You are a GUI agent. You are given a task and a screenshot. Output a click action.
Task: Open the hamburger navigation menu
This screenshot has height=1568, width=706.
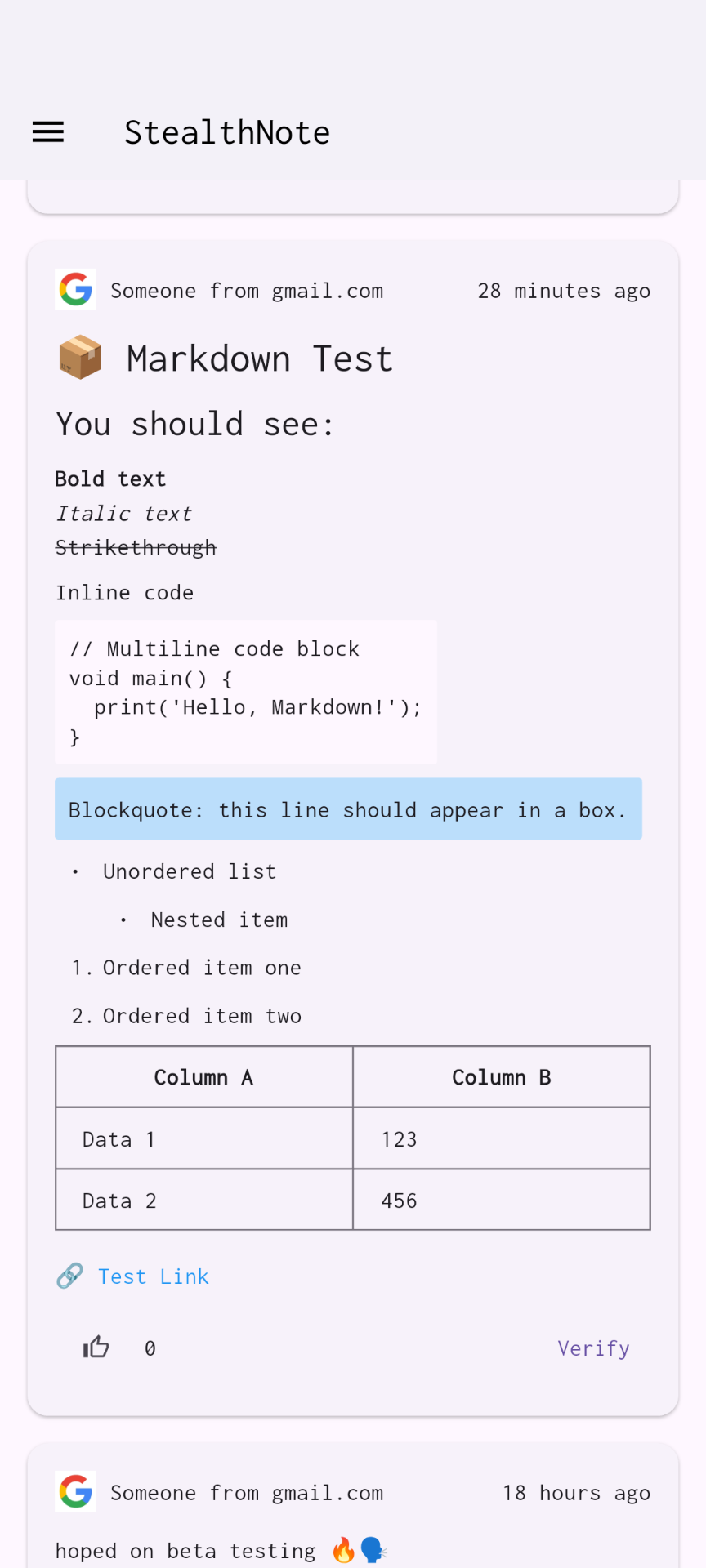[x=47, y=131]
